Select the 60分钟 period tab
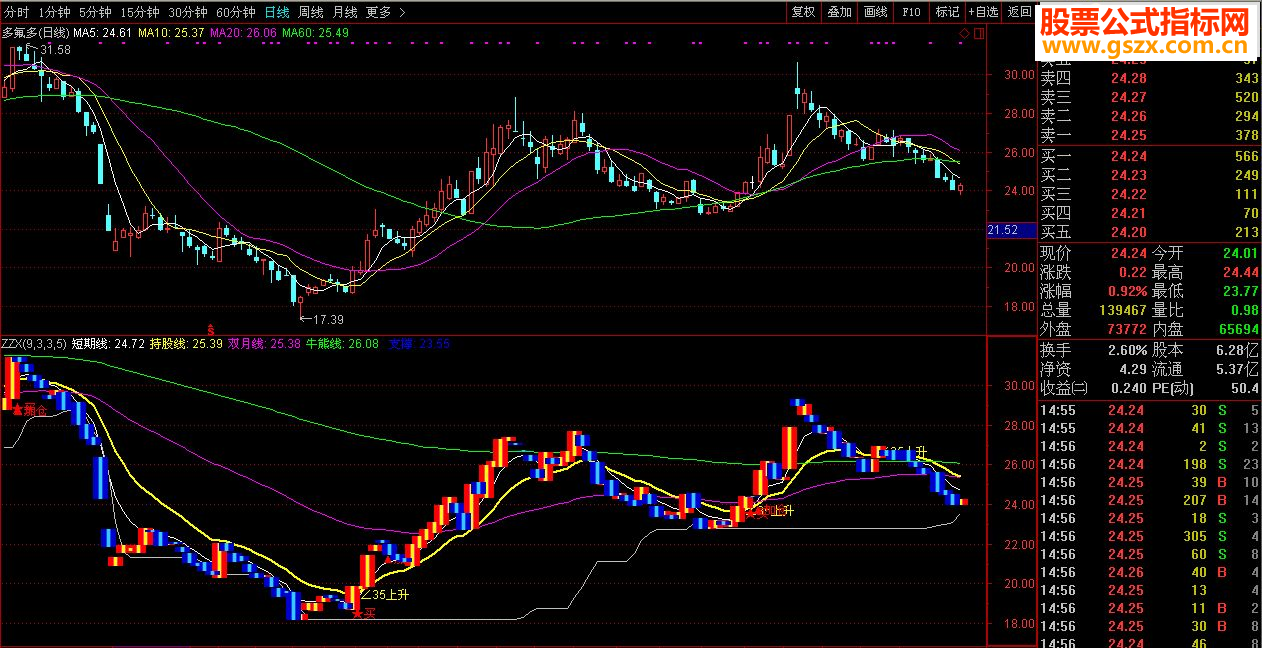Image resolution: width=1262 pixels, height=648 pixels. tap(235, 12)
